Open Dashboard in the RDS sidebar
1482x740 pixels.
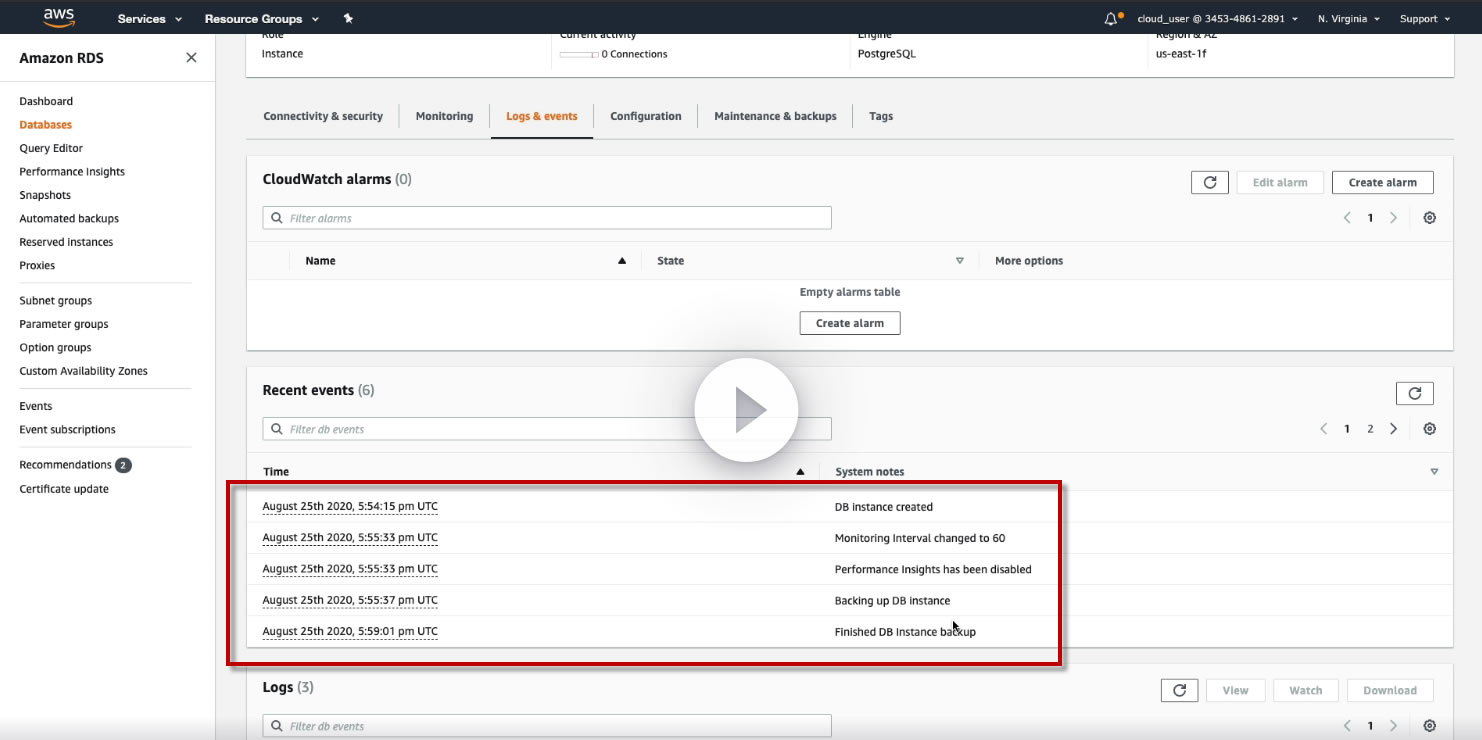click(x=46, y=101)
